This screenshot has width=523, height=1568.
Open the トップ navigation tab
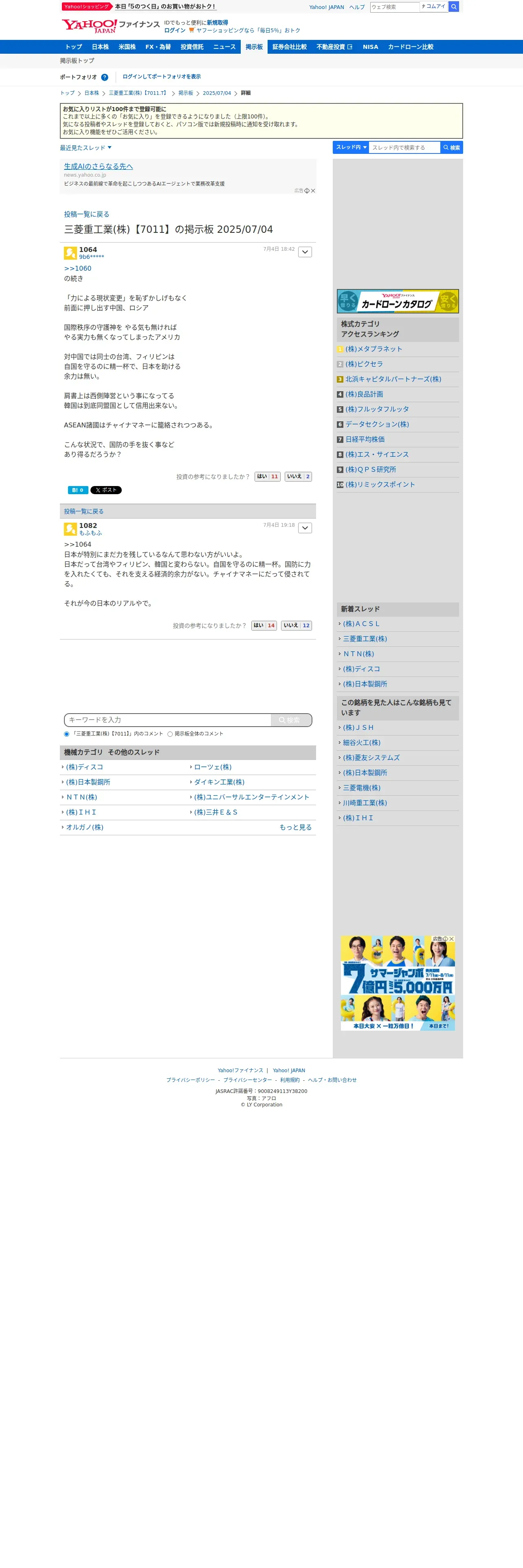click(x=74, y=47)
